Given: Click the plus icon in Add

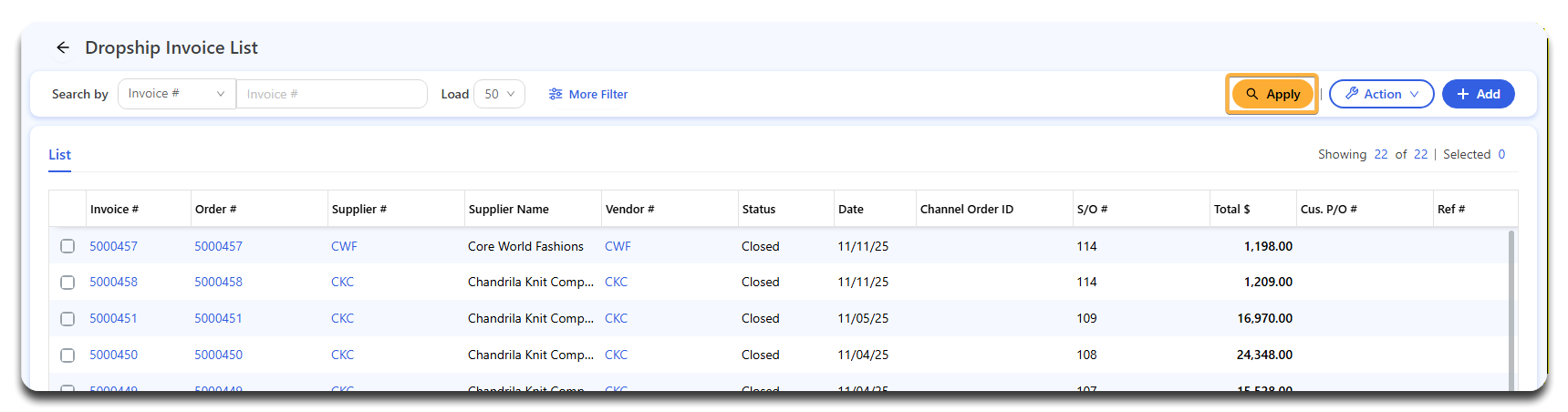Looking at the screenshot, I should coord(1462,94).
